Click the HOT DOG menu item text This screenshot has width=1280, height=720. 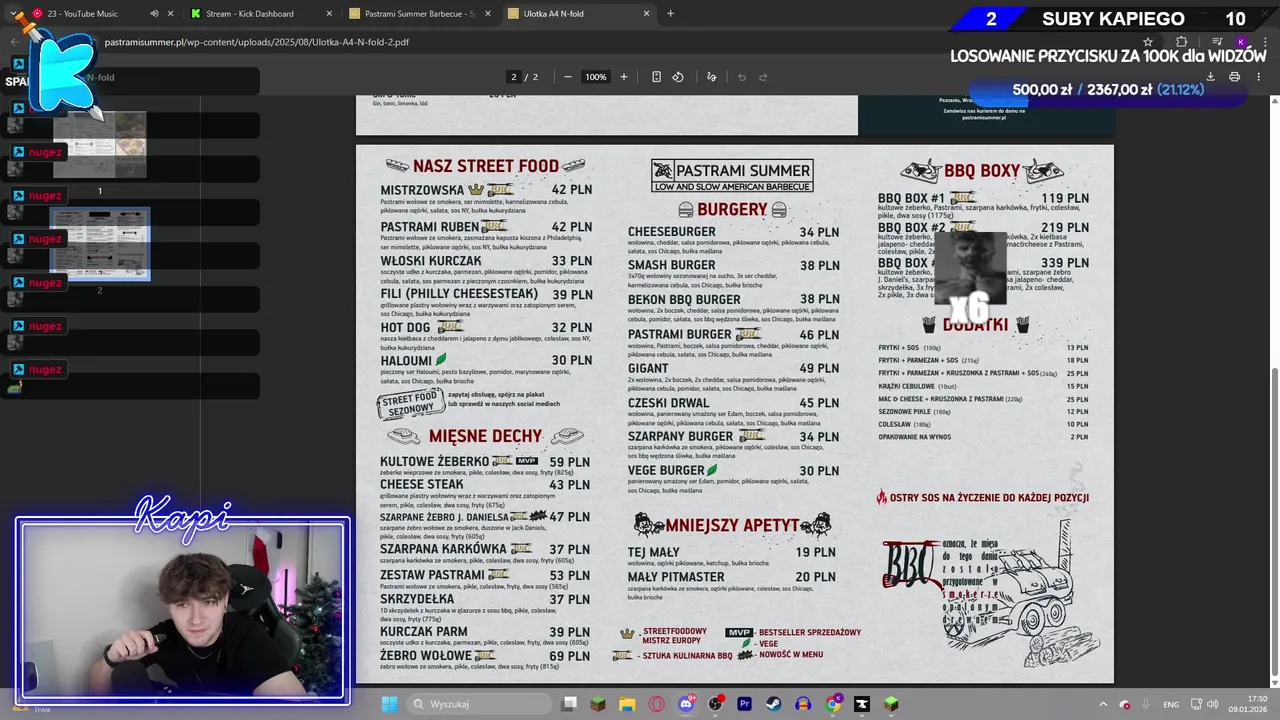pyautogui.click(x=405, y=327)
